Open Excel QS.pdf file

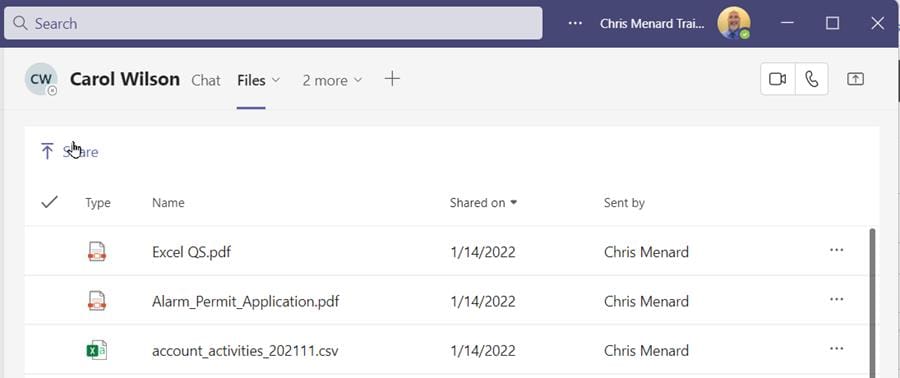pos(192,252)
